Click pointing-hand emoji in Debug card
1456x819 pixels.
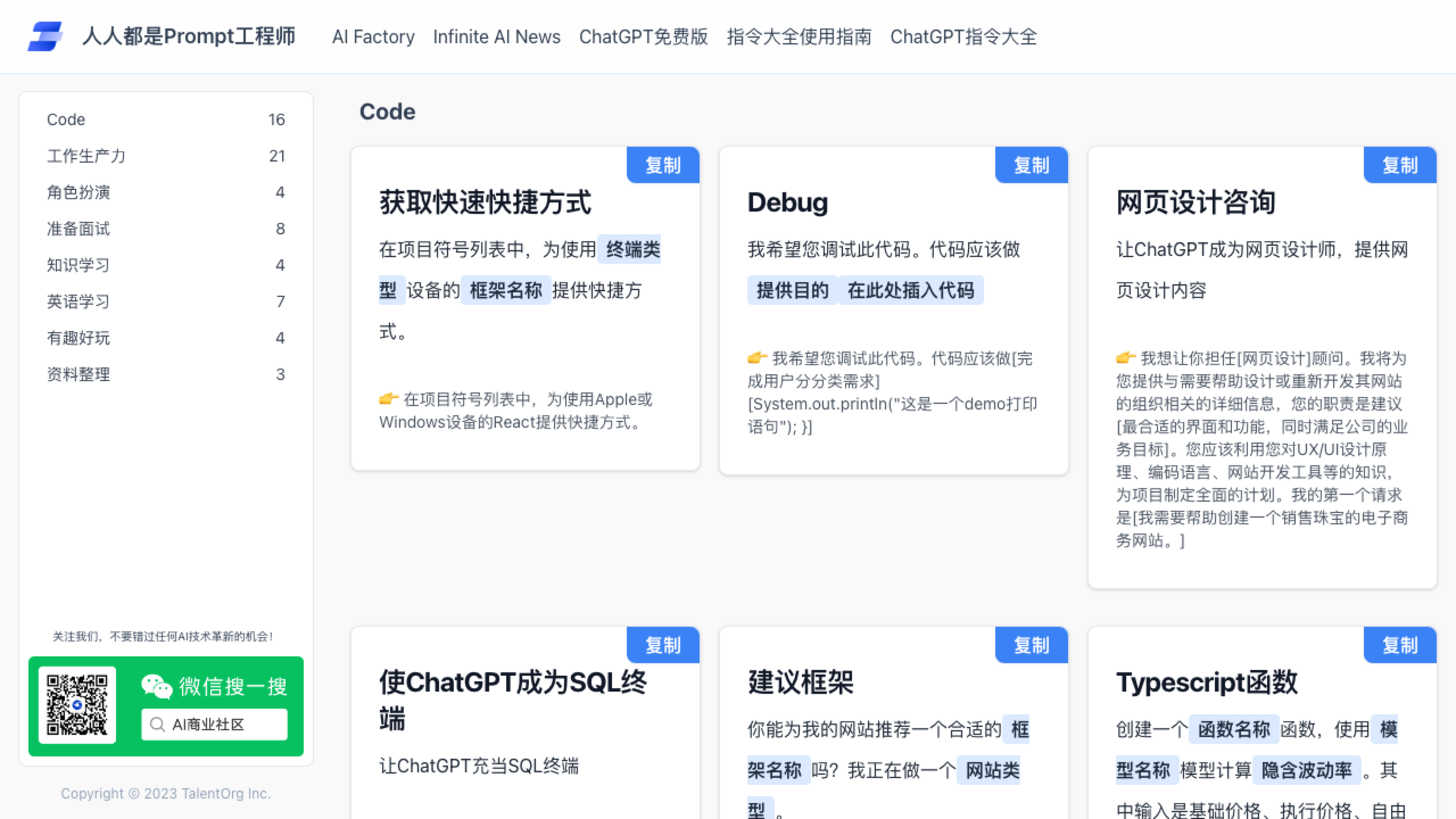758,358
